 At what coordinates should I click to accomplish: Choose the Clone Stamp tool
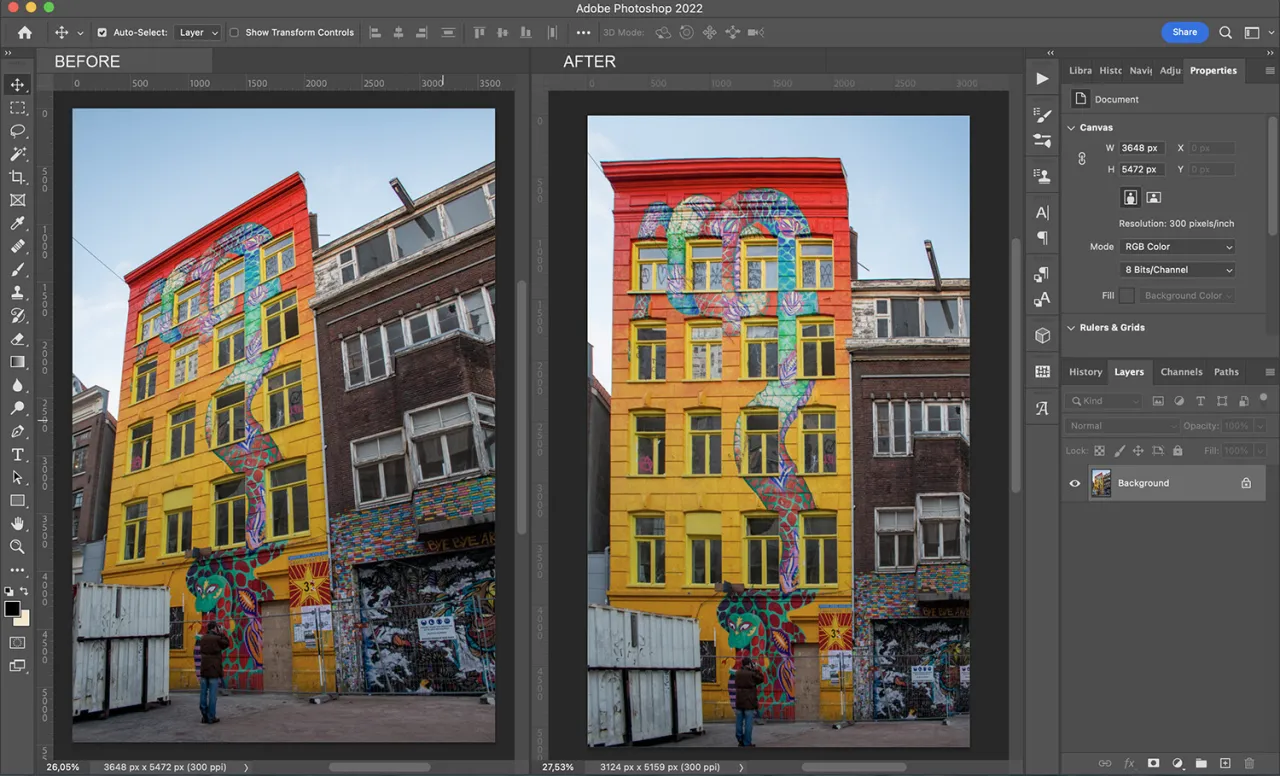(17, 293)
